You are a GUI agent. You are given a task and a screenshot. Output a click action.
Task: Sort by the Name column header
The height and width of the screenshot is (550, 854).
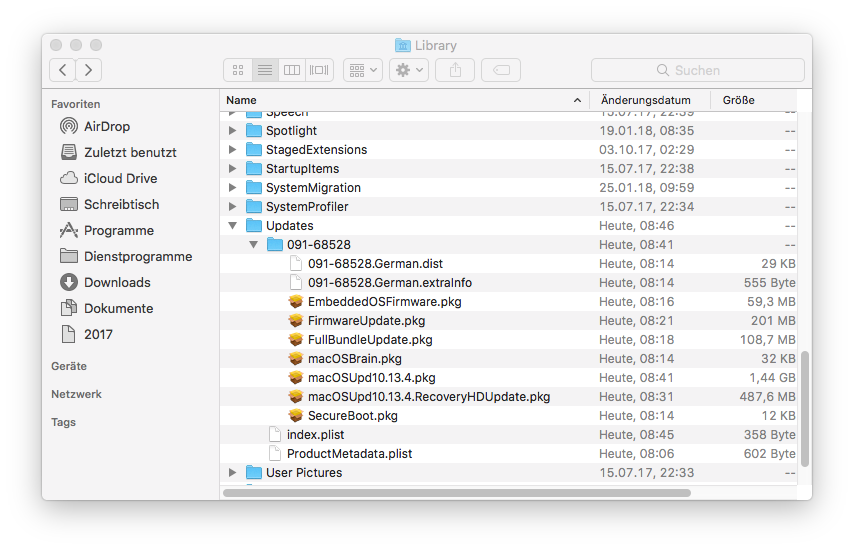click(x=405, y=100)
